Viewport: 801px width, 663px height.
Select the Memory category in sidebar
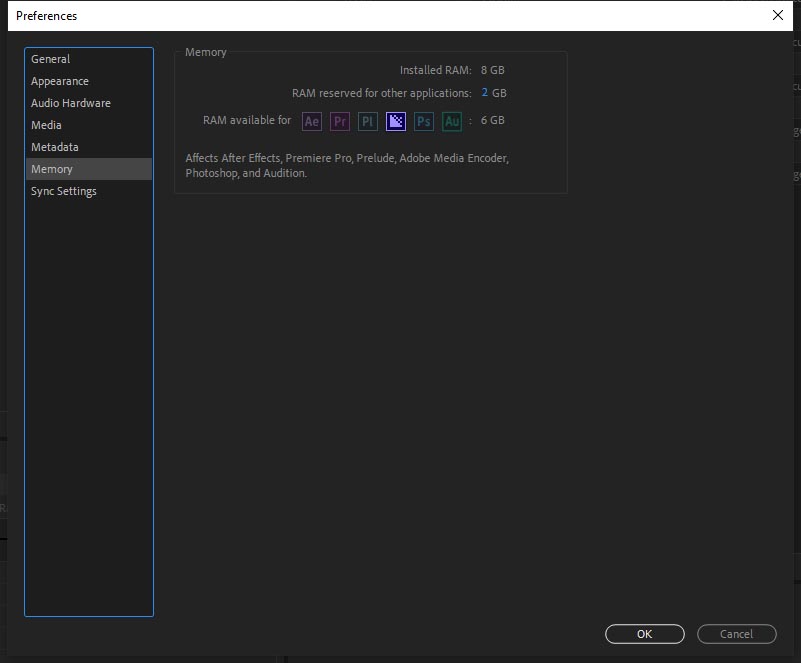click(x=52, y=169)
